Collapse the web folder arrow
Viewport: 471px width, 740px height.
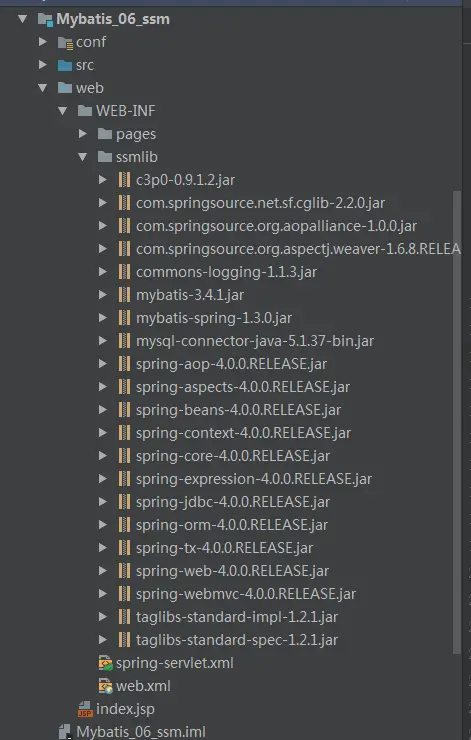coord(42,88)
